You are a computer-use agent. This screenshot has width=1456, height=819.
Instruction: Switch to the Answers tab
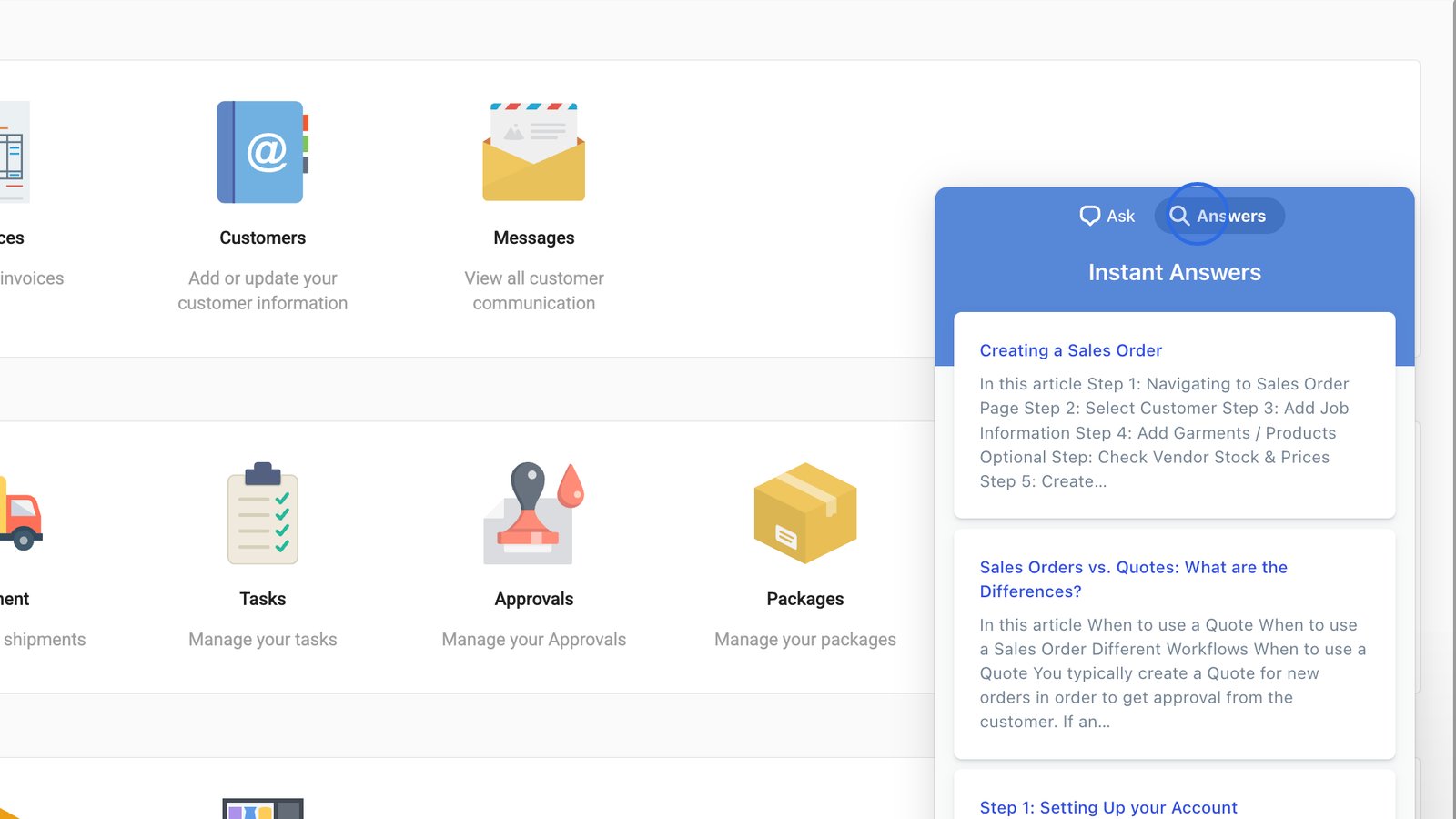1219,216
